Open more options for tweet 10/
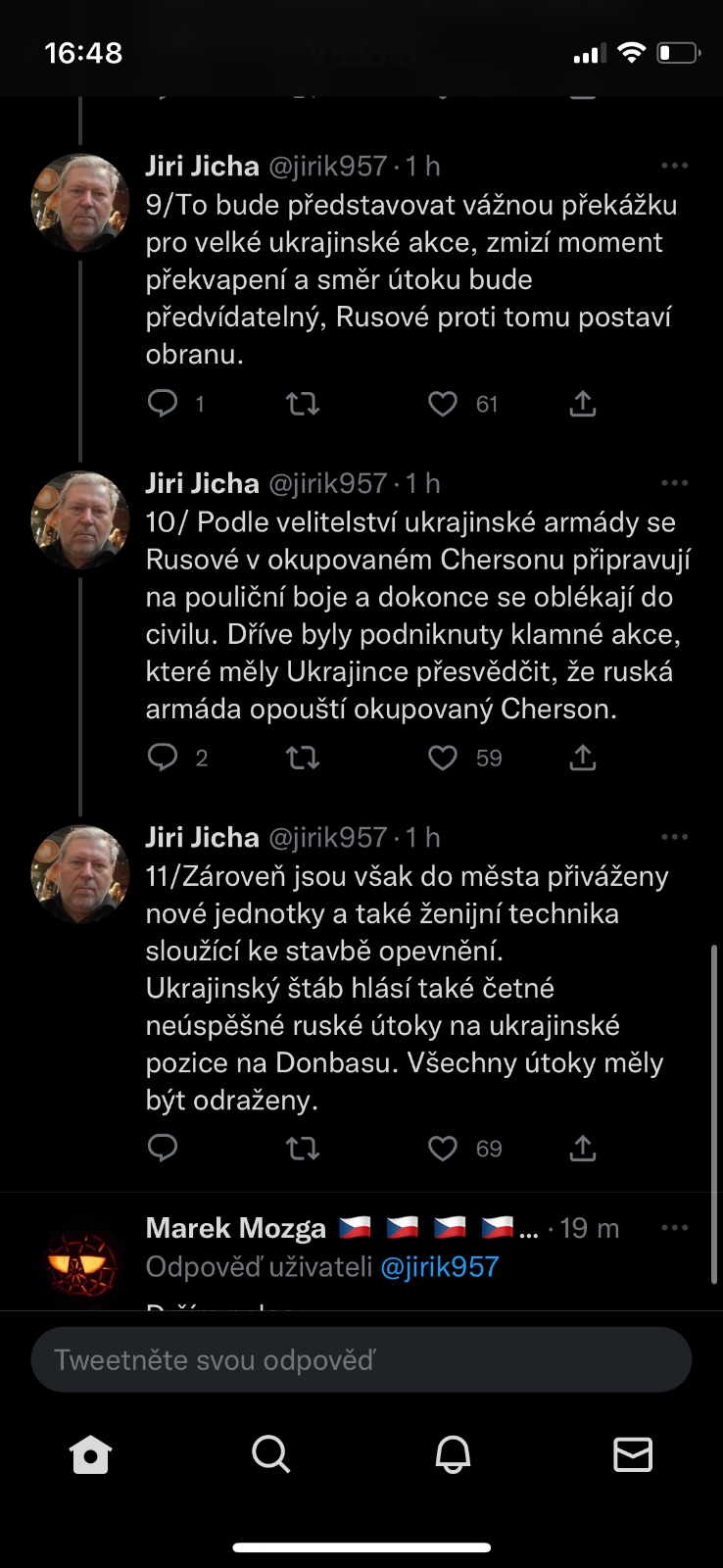Image resolution: width=723 pixels, height=1568 pixels. point(675,483)
